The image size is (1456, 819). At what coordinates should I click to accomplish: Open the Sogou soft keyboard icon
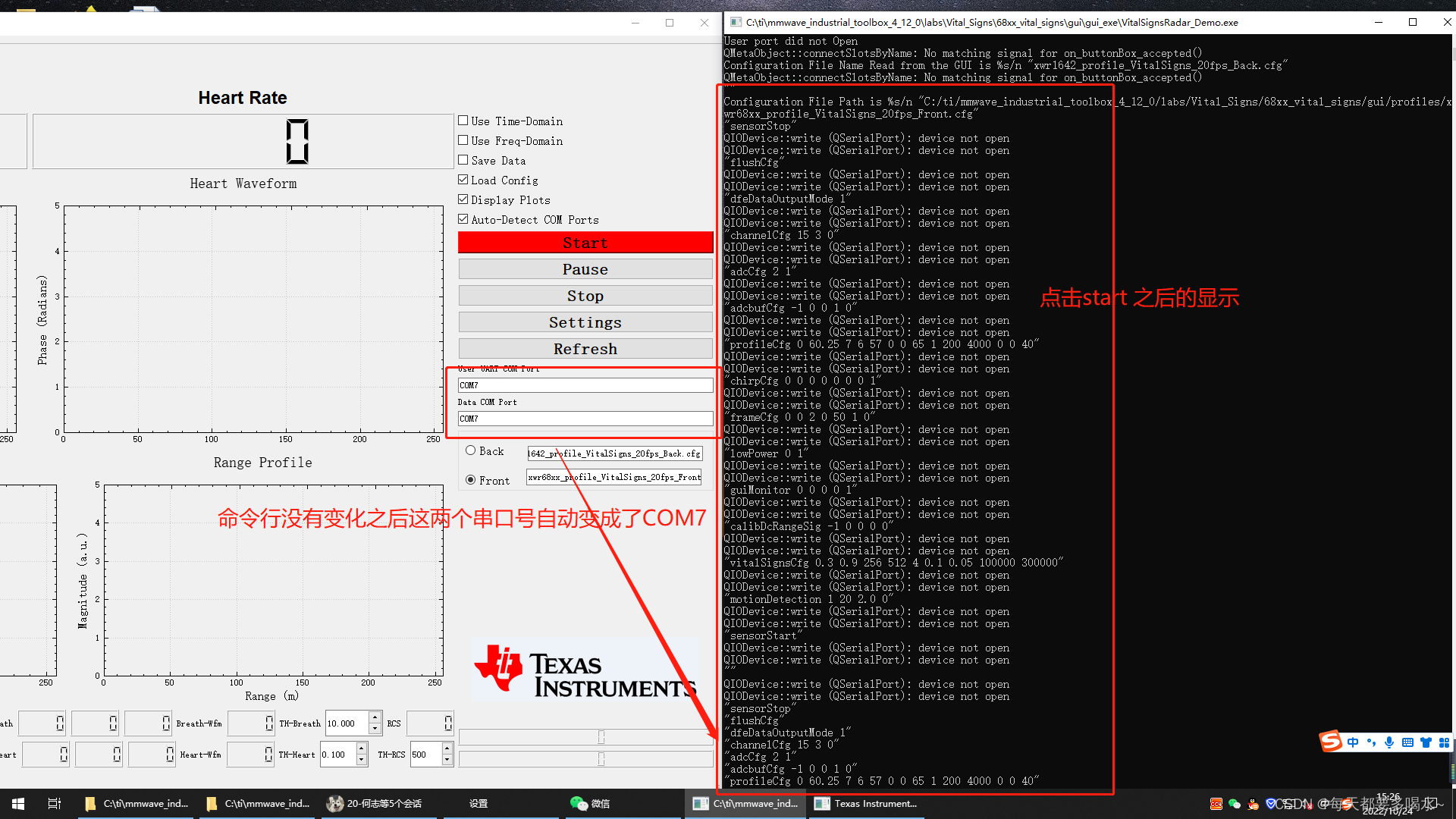pyautogui.click(x=1407, y=742)
